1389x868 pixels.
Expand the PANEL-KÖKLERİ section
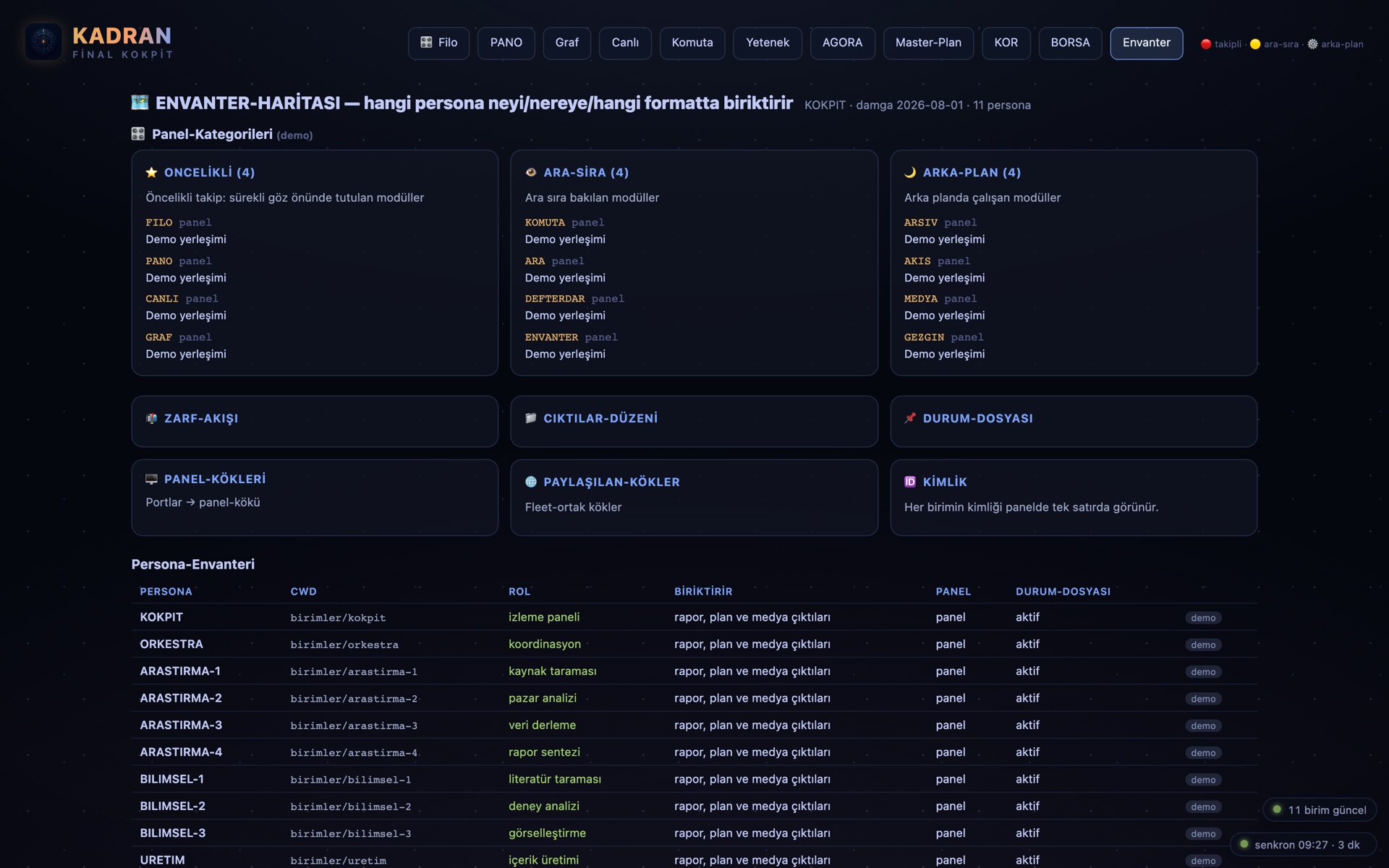315,498
